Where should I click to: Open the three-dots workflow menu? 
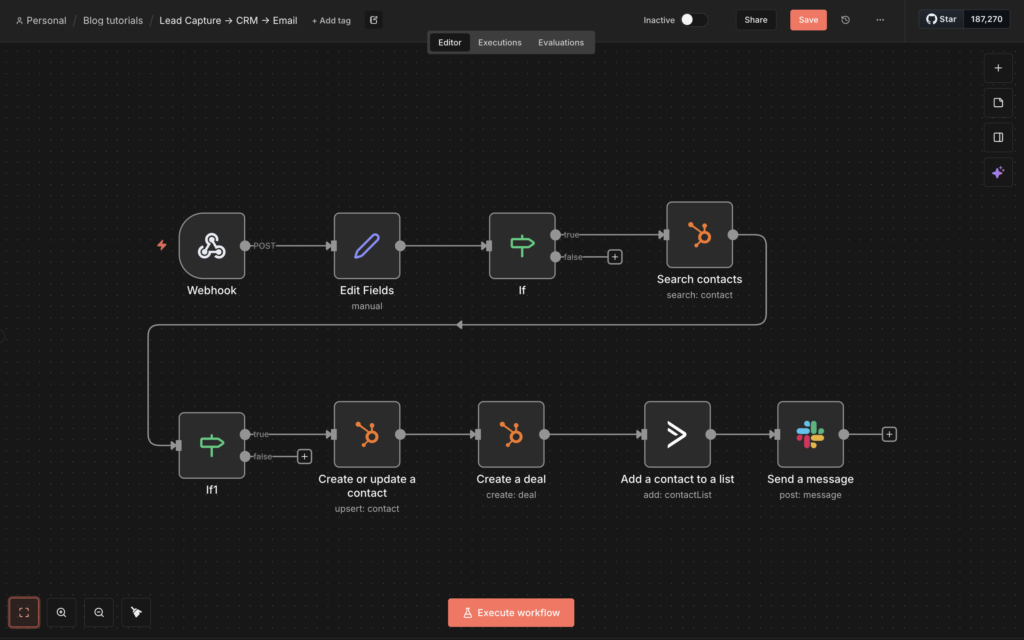pos(880,20)
